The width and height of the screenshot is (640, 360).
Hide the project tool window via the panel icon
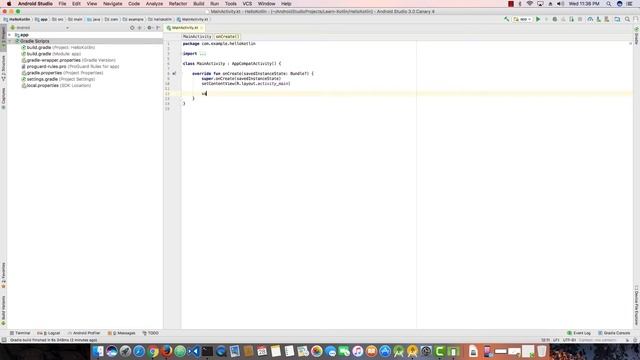point(158,28)
